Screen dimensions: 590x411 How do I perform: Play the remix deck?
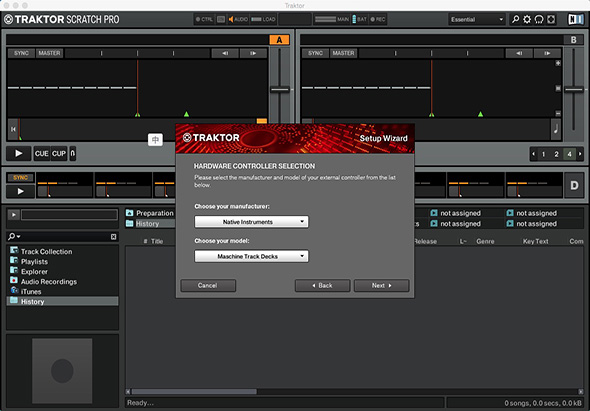click(x=20, y=191)
